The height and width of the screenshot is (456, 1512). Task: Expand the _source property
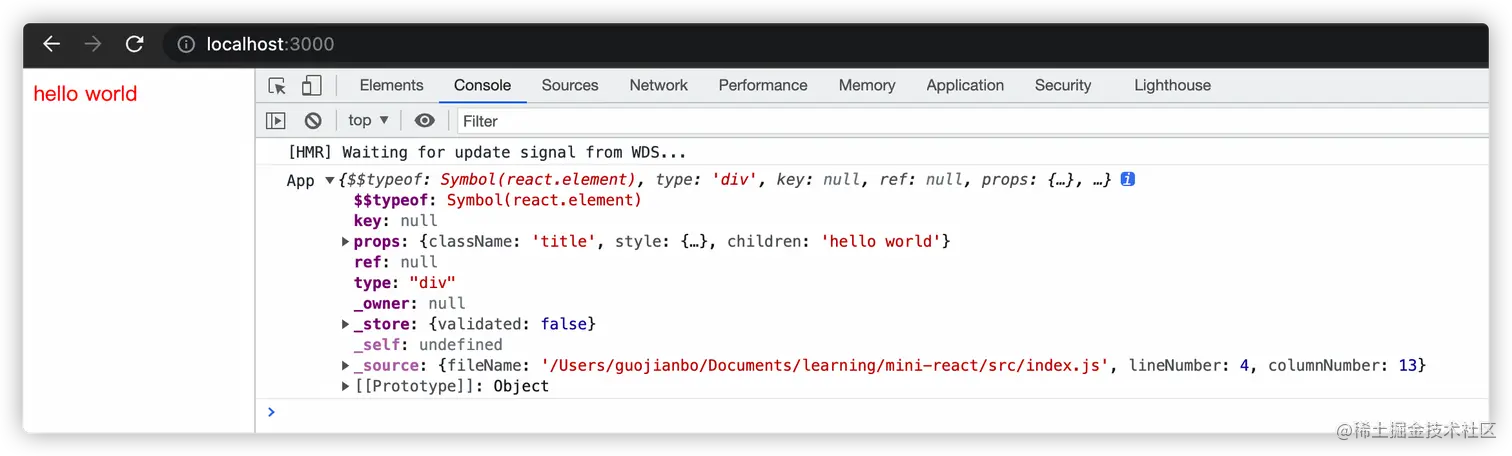tap(346, 365)
